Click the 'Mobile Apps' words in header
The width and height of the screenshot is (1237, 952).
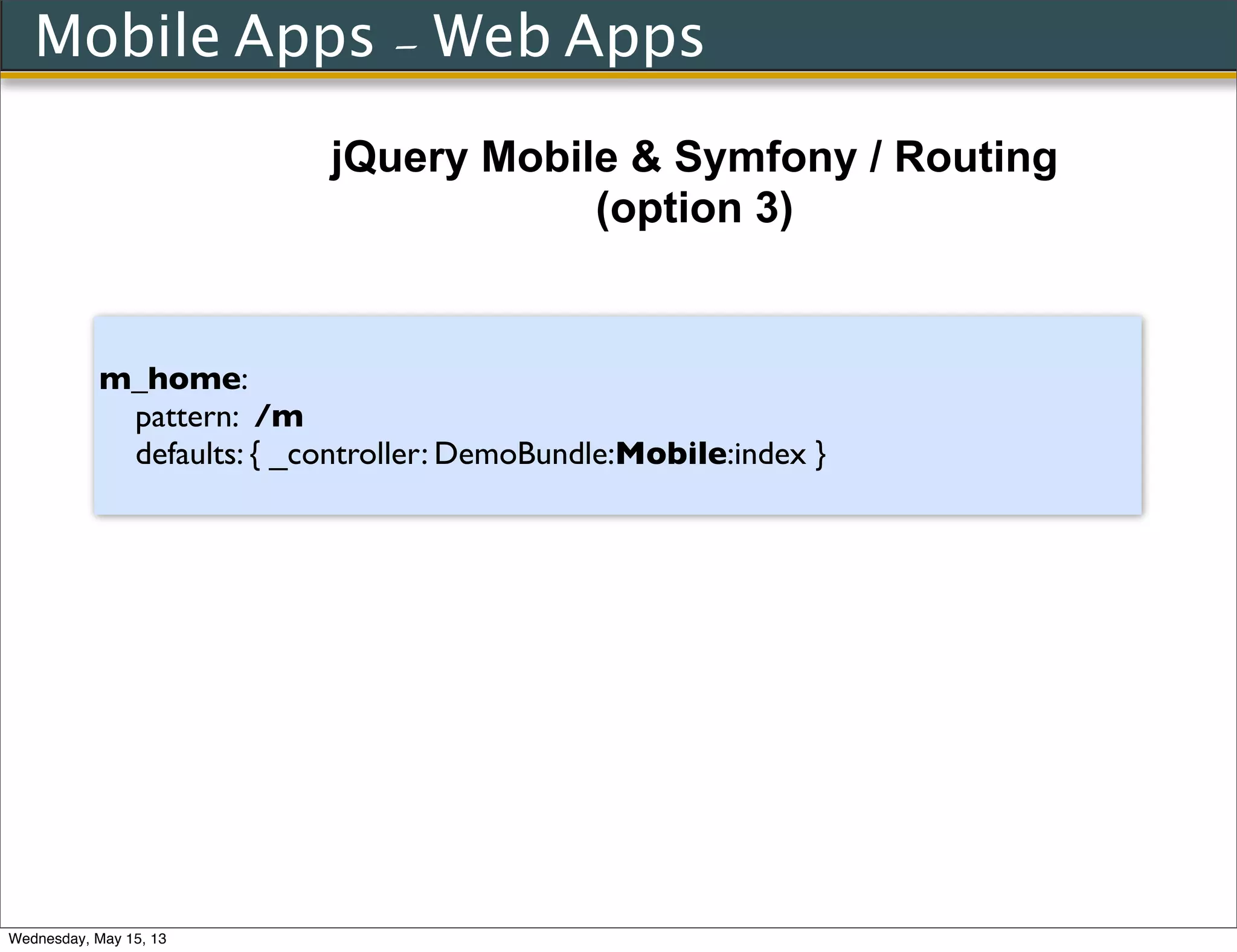click(x=205, y=36)
